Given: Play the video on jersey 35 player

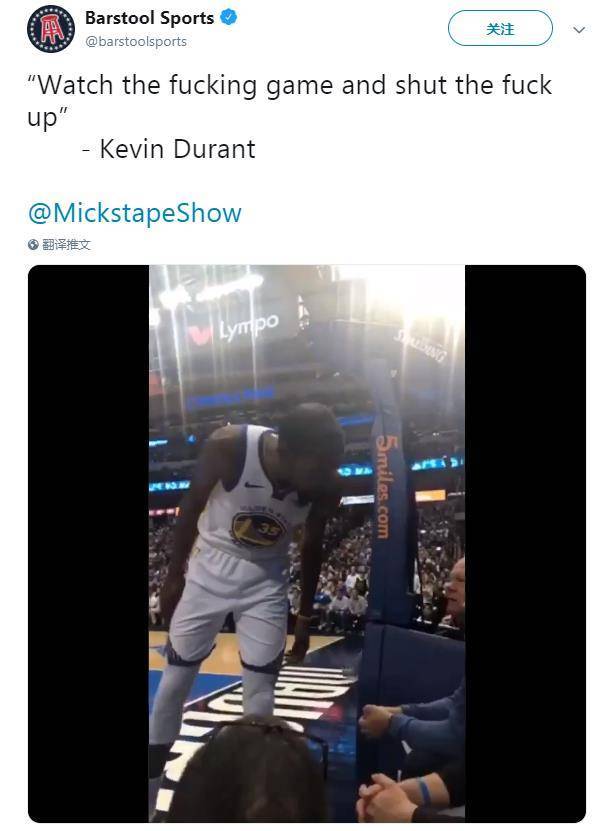Looking at the screenshot, I should (x=307, y=543).
